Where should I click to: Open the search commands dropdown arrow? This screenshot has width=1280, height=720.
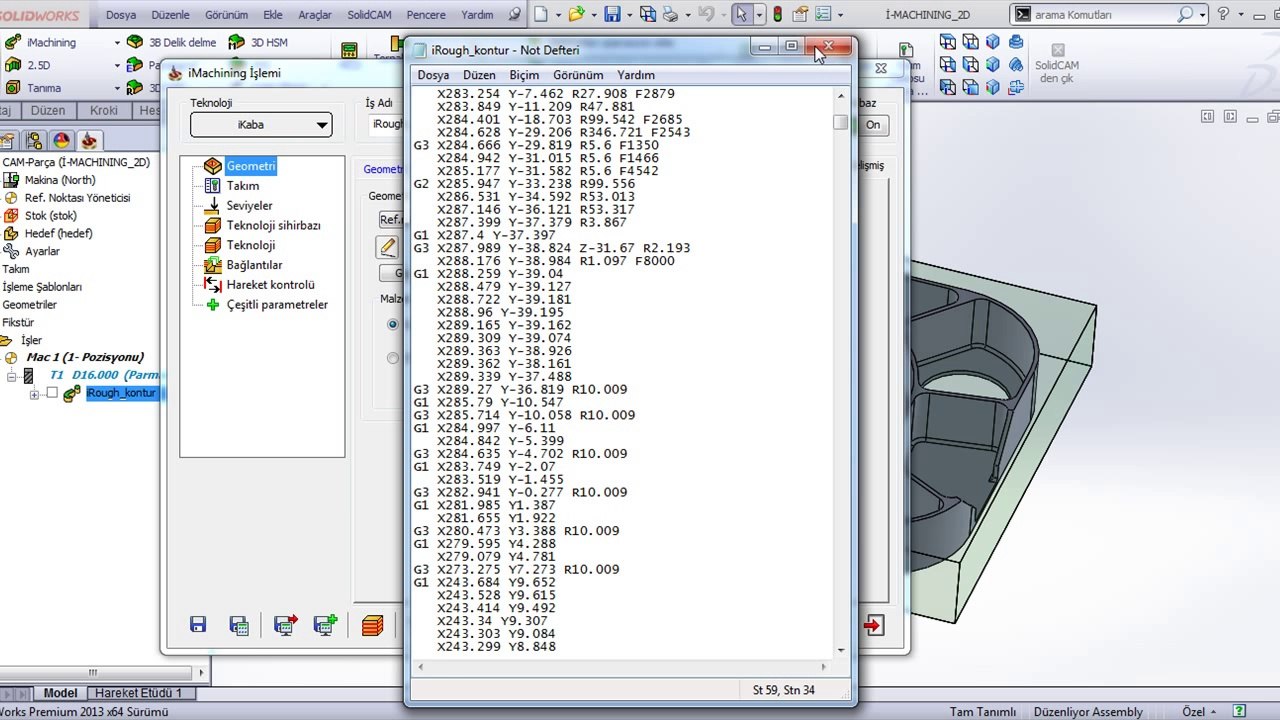point(1202,14)
